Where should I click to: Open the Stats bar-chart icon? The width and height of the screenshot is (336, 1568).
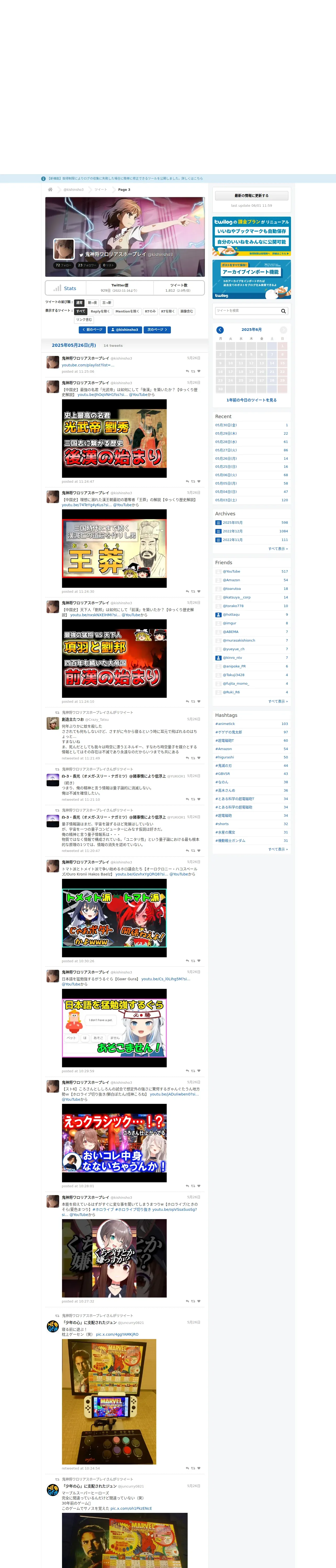(57, 288)
